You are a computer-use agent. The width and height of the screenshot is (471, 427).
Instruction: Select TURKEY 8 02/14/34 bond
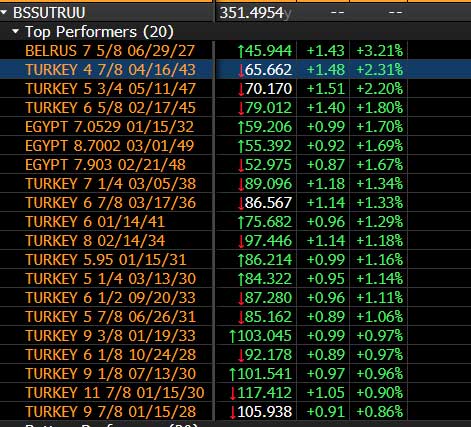95,241
